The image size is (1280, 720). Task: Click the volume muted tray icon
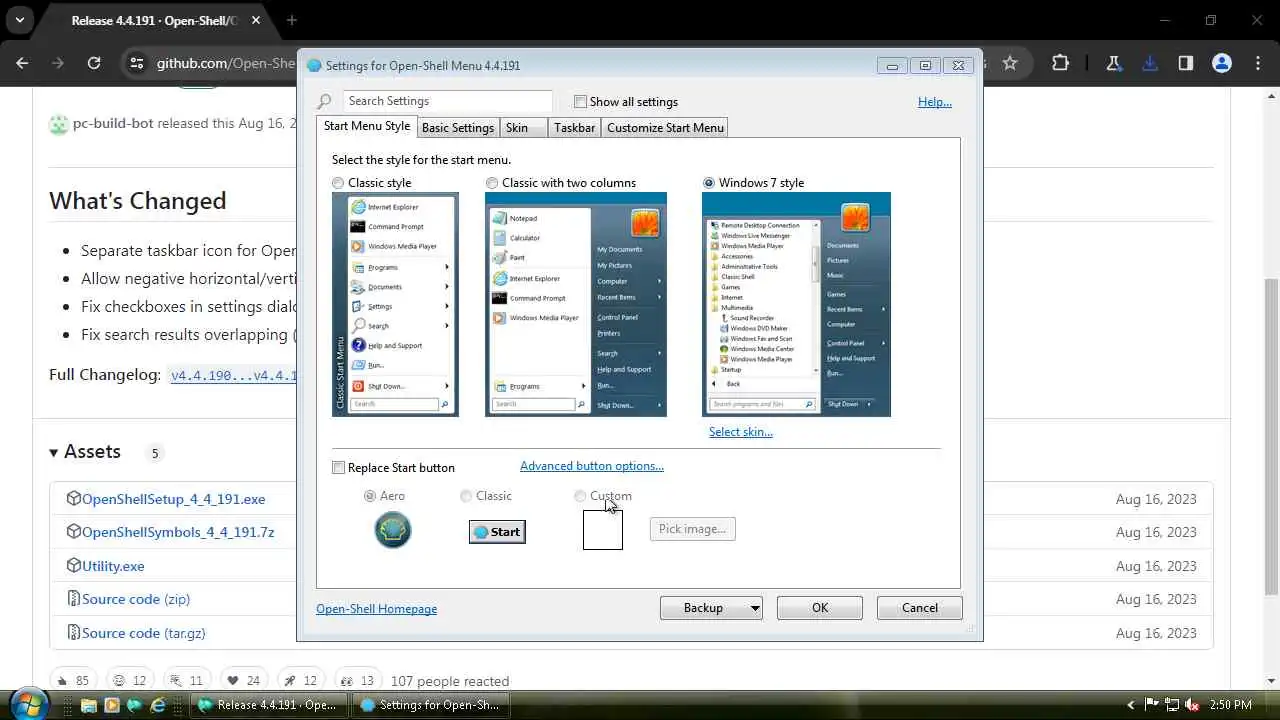point(1192,705)
